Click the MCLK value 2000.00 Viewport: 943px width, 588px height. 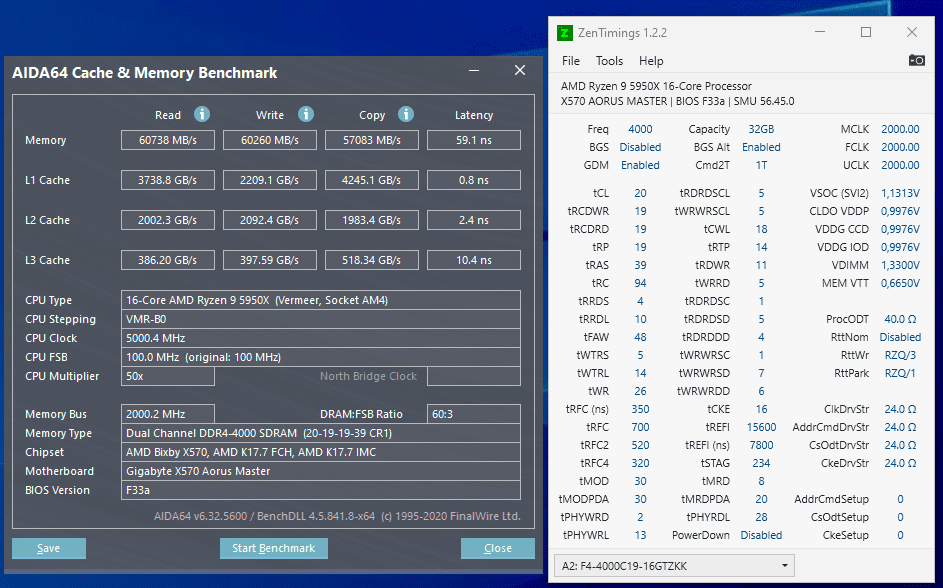[x=900, y=129]
